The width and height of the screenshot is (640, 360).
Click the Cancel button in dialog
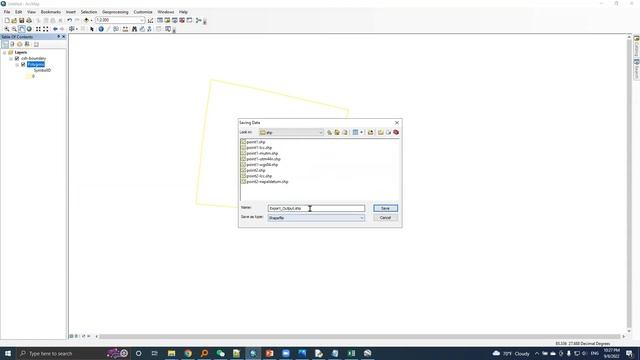(385, 218)
